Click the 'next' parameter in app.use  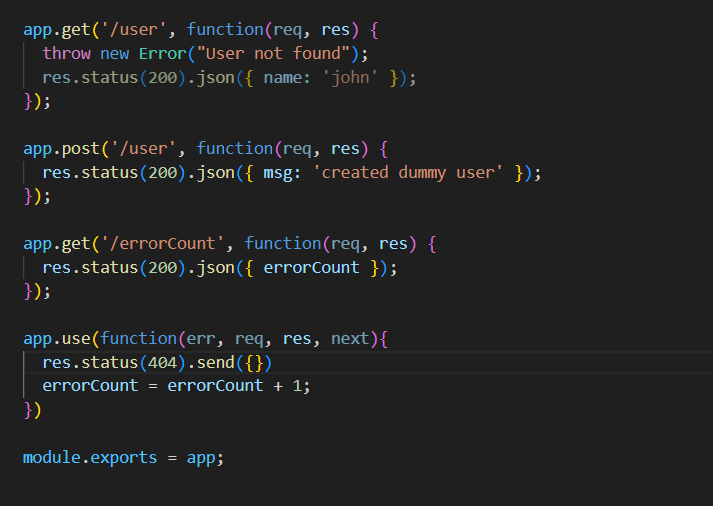point(350,339)
